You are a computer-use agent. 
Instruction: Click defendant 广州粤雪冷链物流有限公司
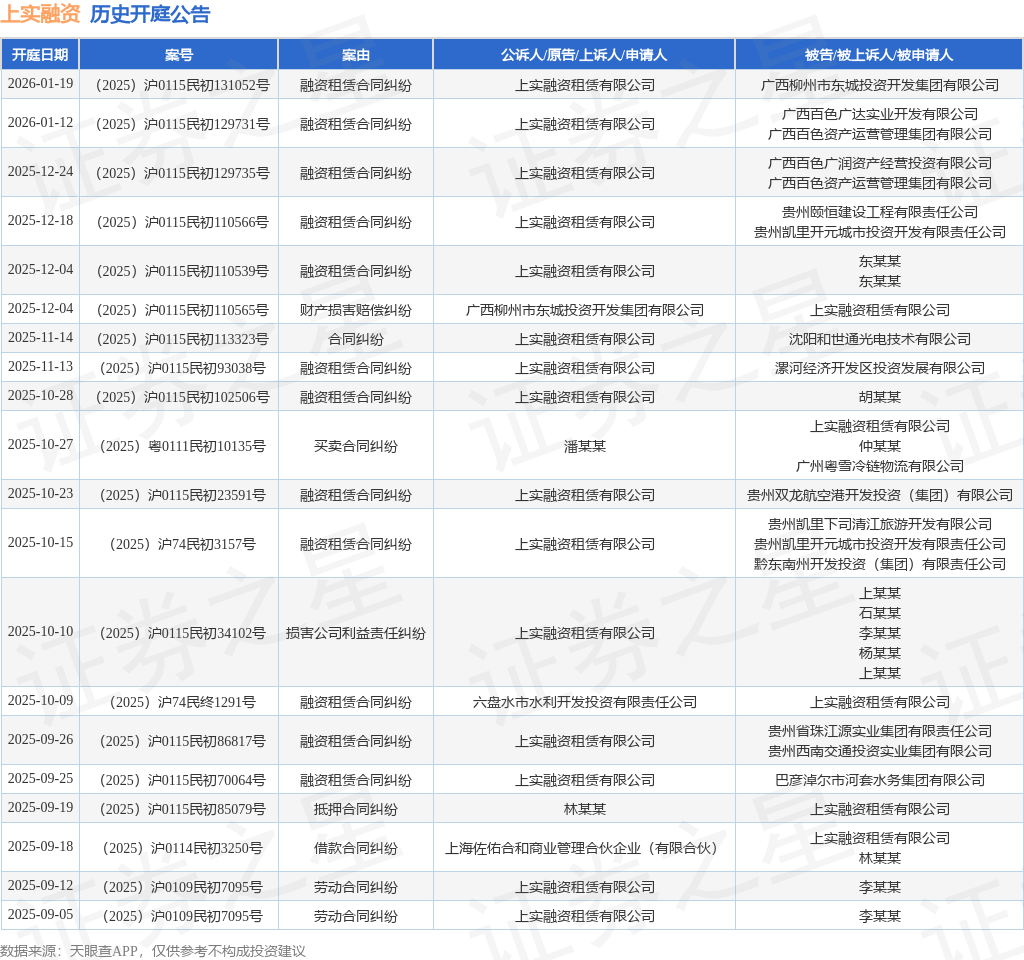[880, 466]
